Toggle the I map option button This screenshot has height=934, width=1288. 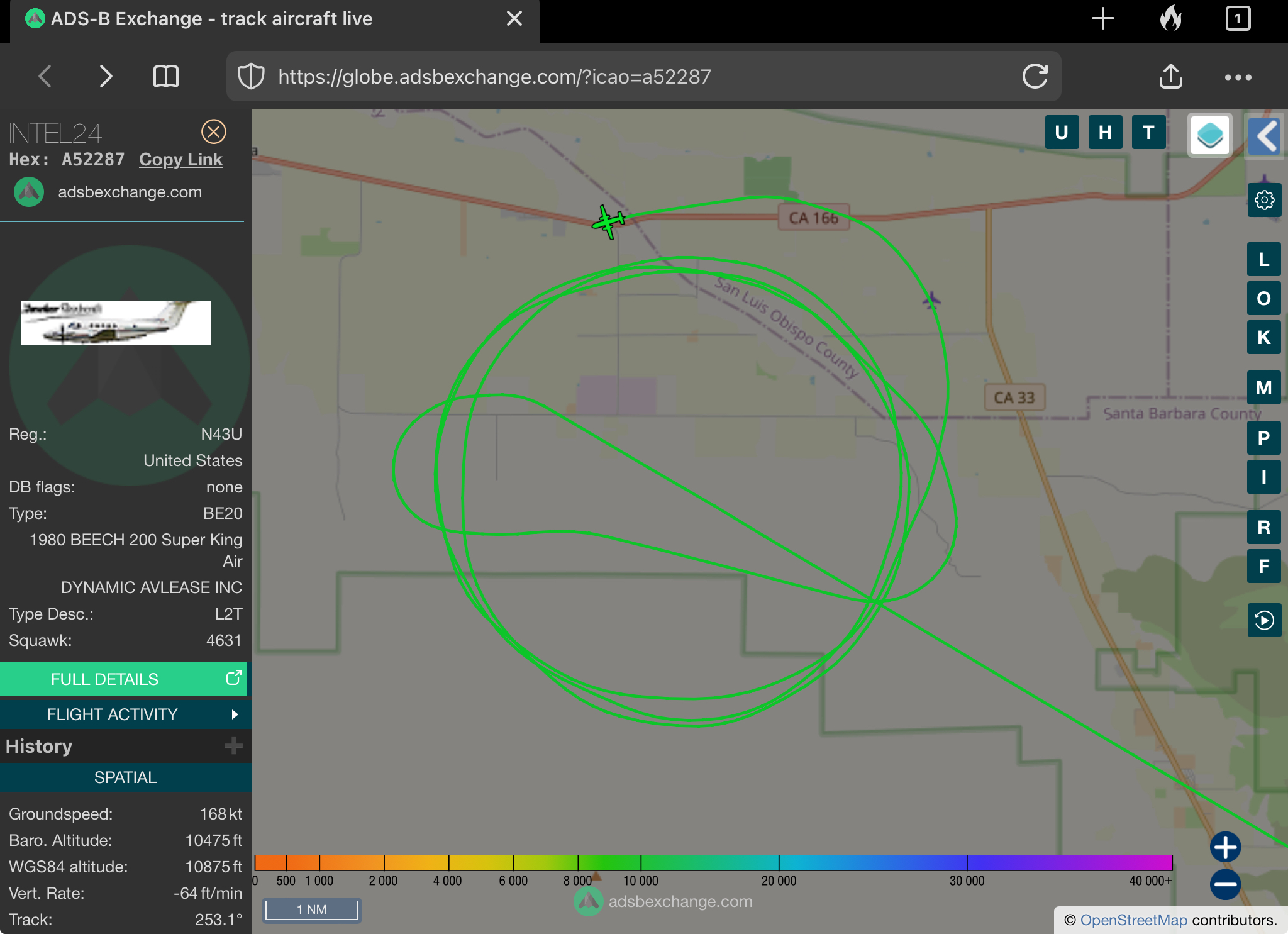1264,477
